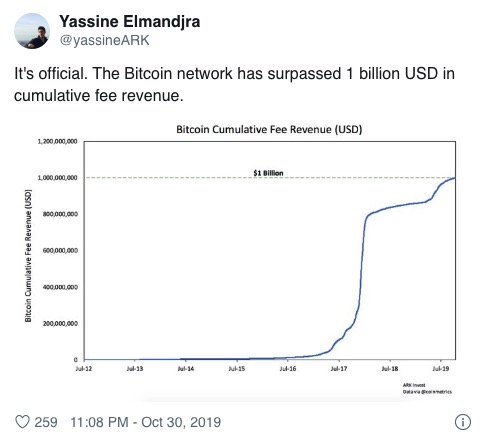
Task: Click the Yassine Elmandjra display name
Action: click(x=130, y=22)
